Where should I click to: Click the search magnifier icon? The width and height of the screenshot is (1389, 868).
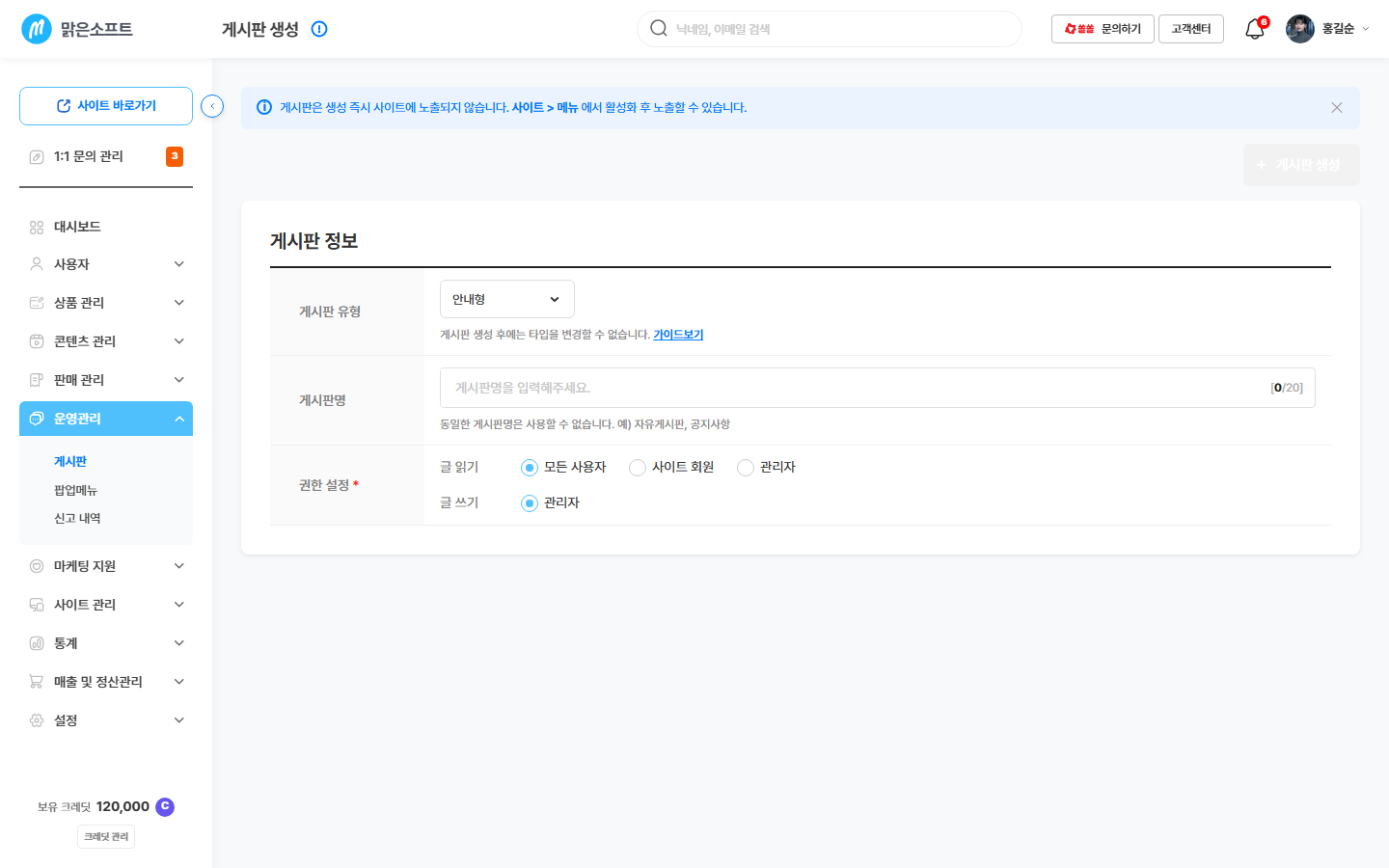[659, 28]
